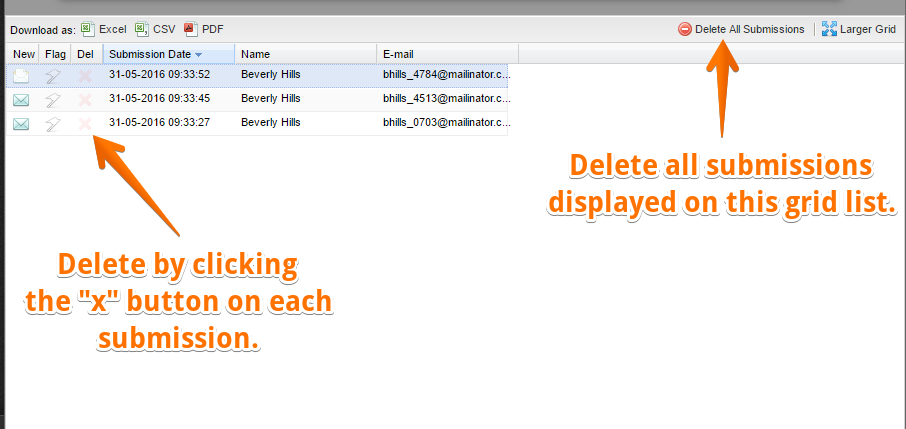The height and width of the screenshot is (429, 906).
Task: Download submissions as Excel
Action: coord(104,29)
